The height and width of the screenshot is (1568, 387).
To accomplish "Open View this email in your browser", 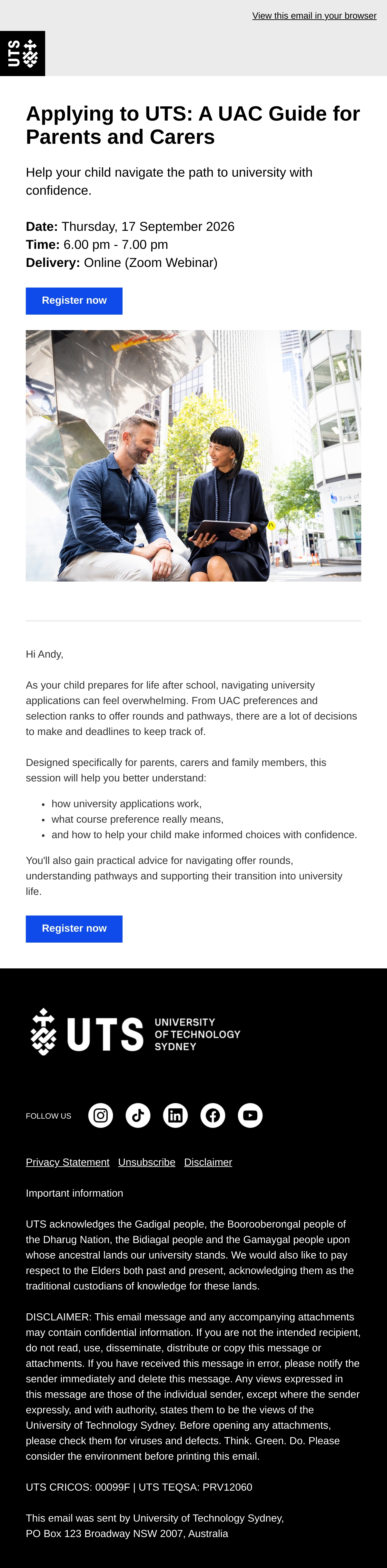I will pos(314,16).
